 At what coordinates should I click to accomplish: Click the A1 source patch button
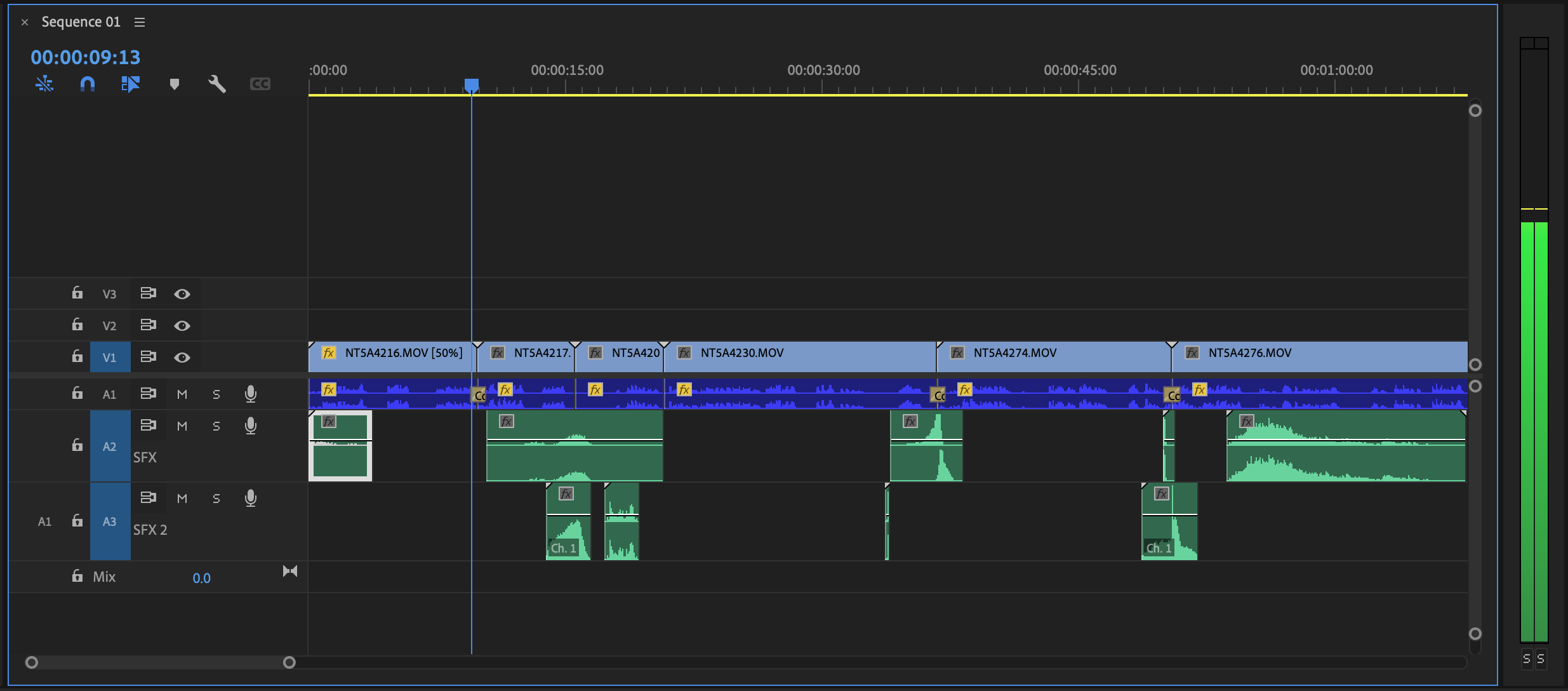pos(44,521)
